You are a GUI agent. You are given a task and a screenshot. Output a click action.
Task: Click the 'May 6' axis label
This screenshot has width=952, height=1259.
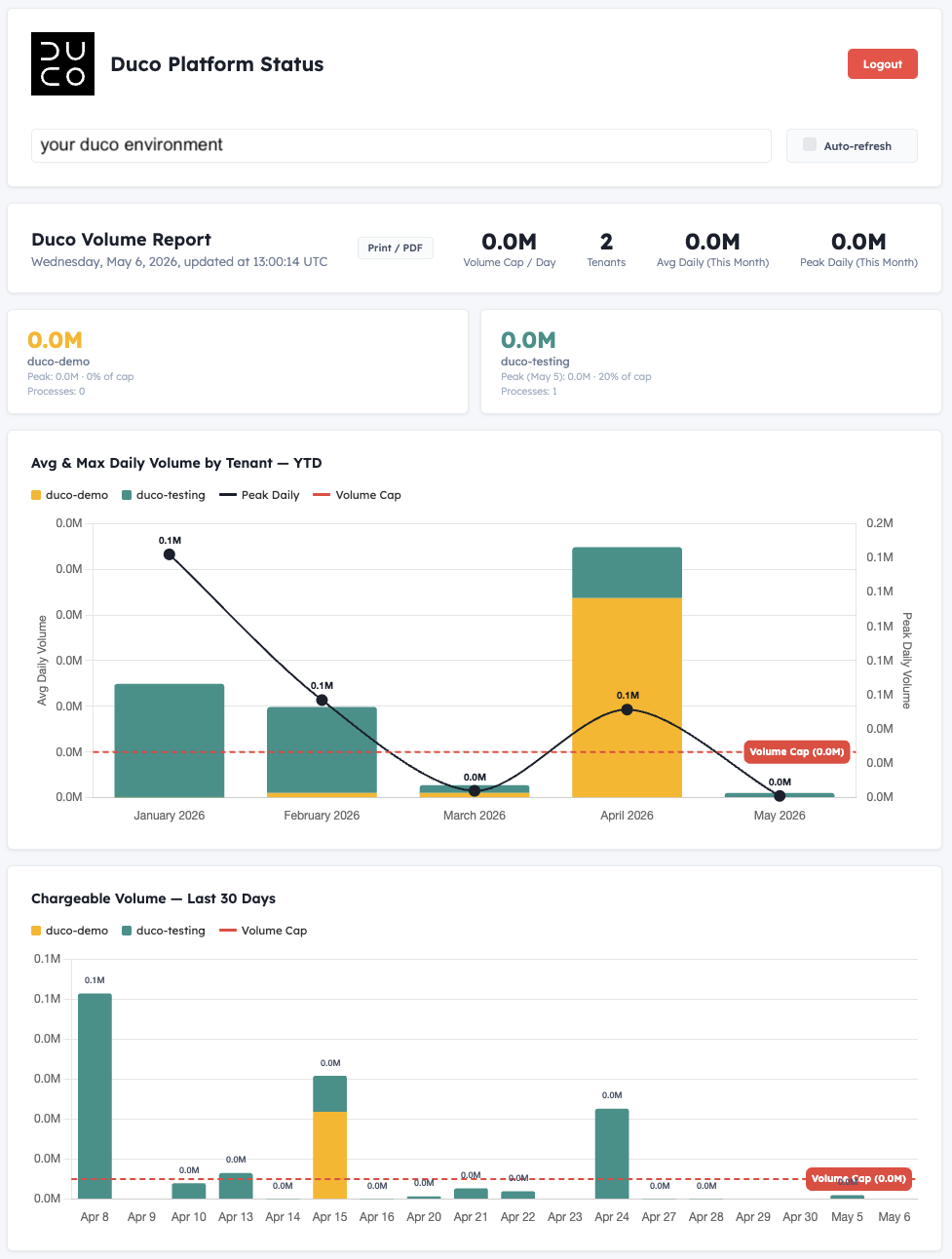[x=895, y=1217]
